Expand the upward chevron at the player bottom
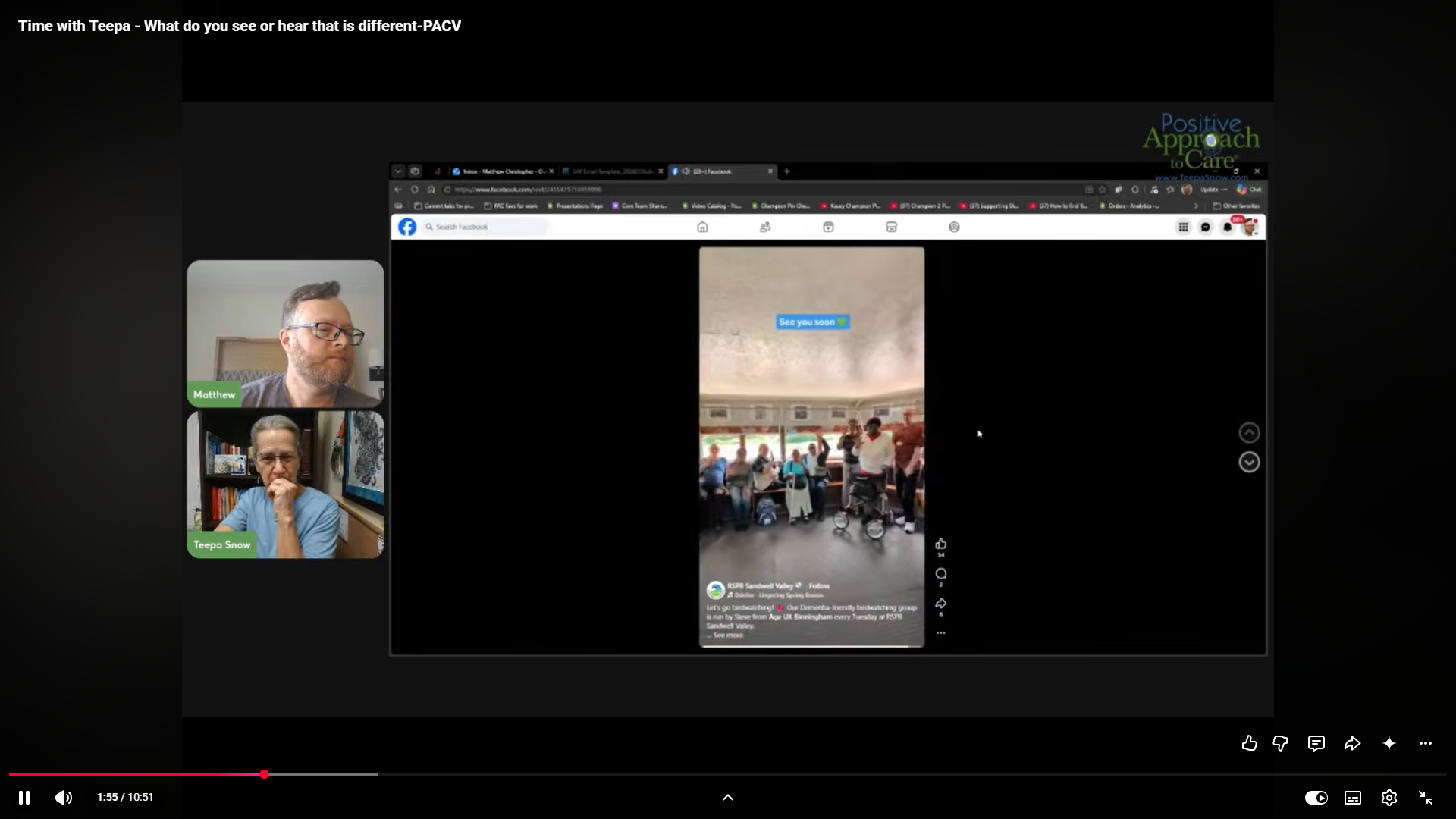 click(728, 797)
